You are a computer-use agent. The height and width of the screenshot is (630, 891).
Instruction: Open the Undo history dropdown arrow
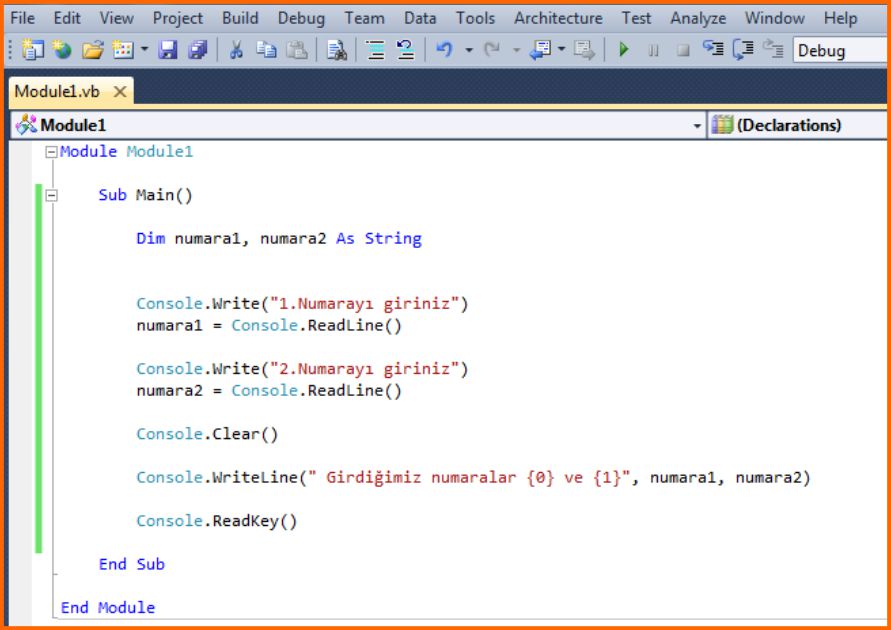(468, 50)
